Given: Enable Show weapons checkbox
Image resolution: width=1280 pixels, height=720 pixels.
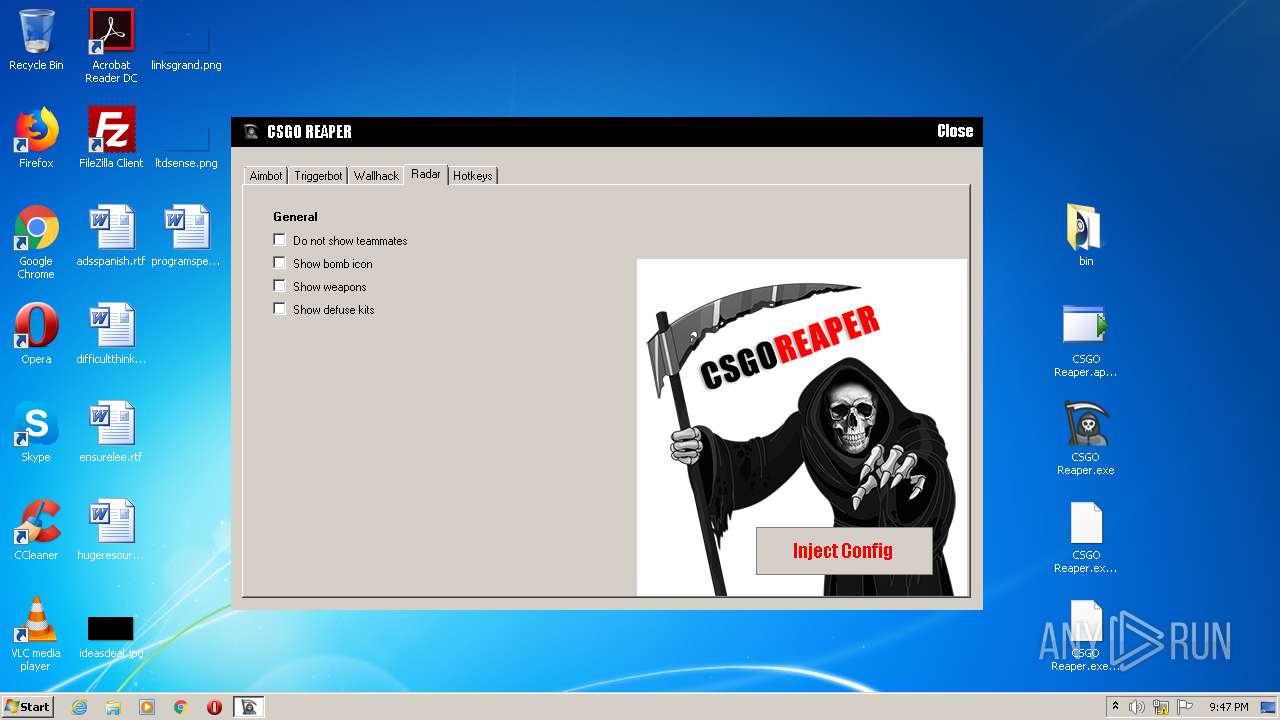Looking at the screenshot, I should tap(280, 286).
